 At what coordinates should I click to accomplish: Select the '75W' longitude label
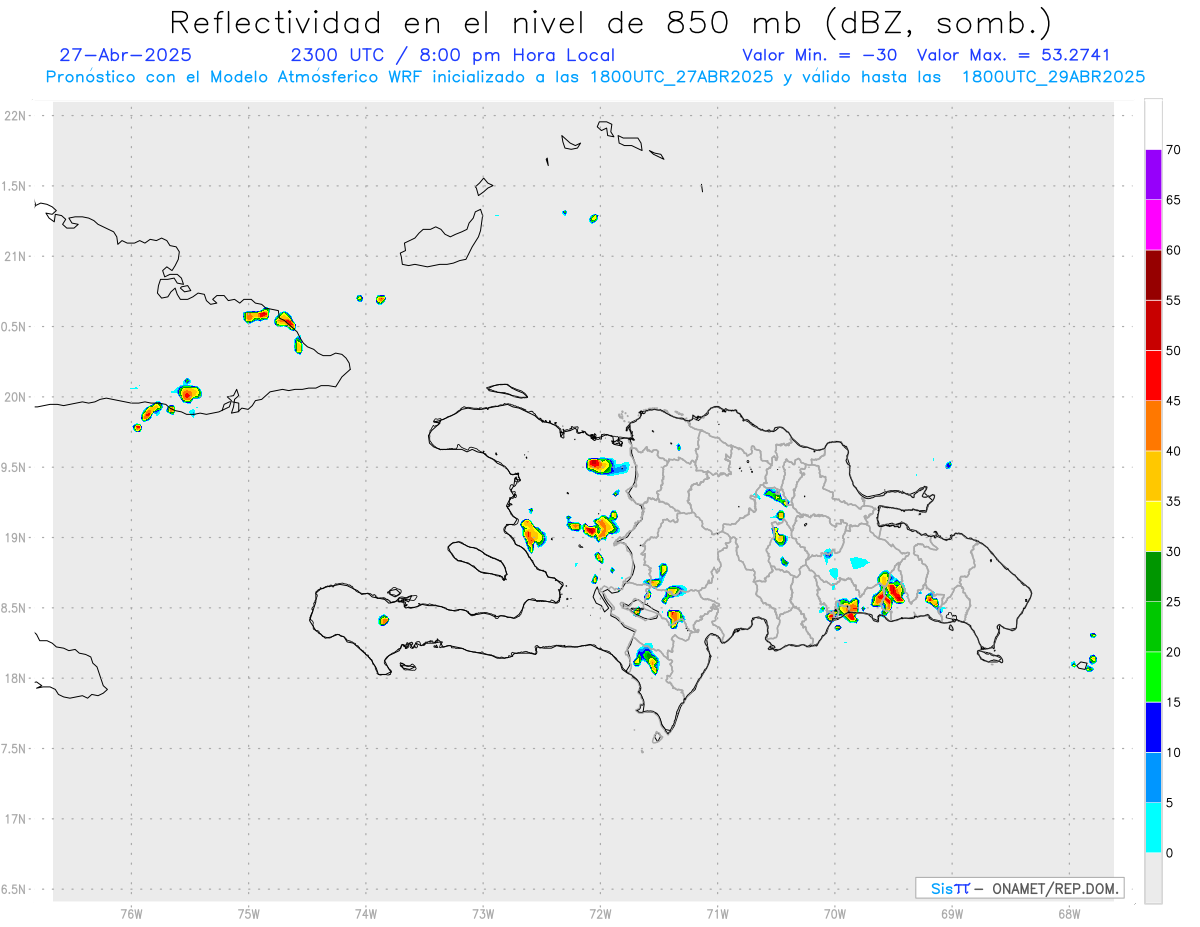[x=249, y=913]
